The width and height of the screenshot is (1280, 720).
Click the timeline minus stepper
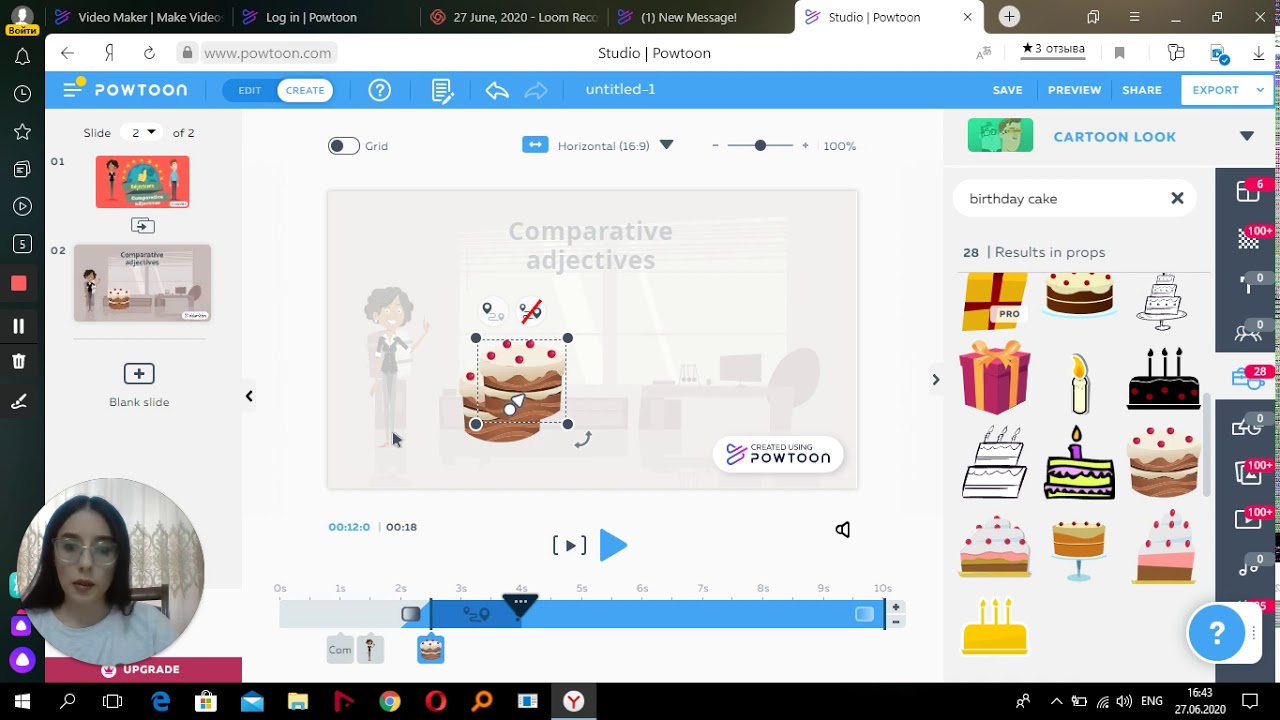896,621
